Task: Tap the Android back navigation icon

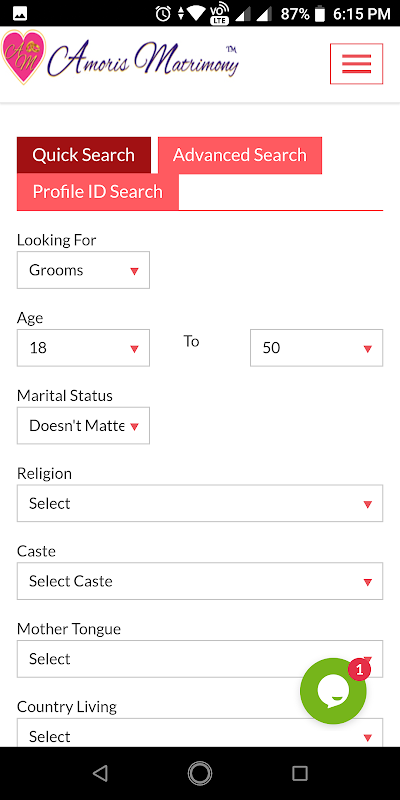Action: [100, 773]
